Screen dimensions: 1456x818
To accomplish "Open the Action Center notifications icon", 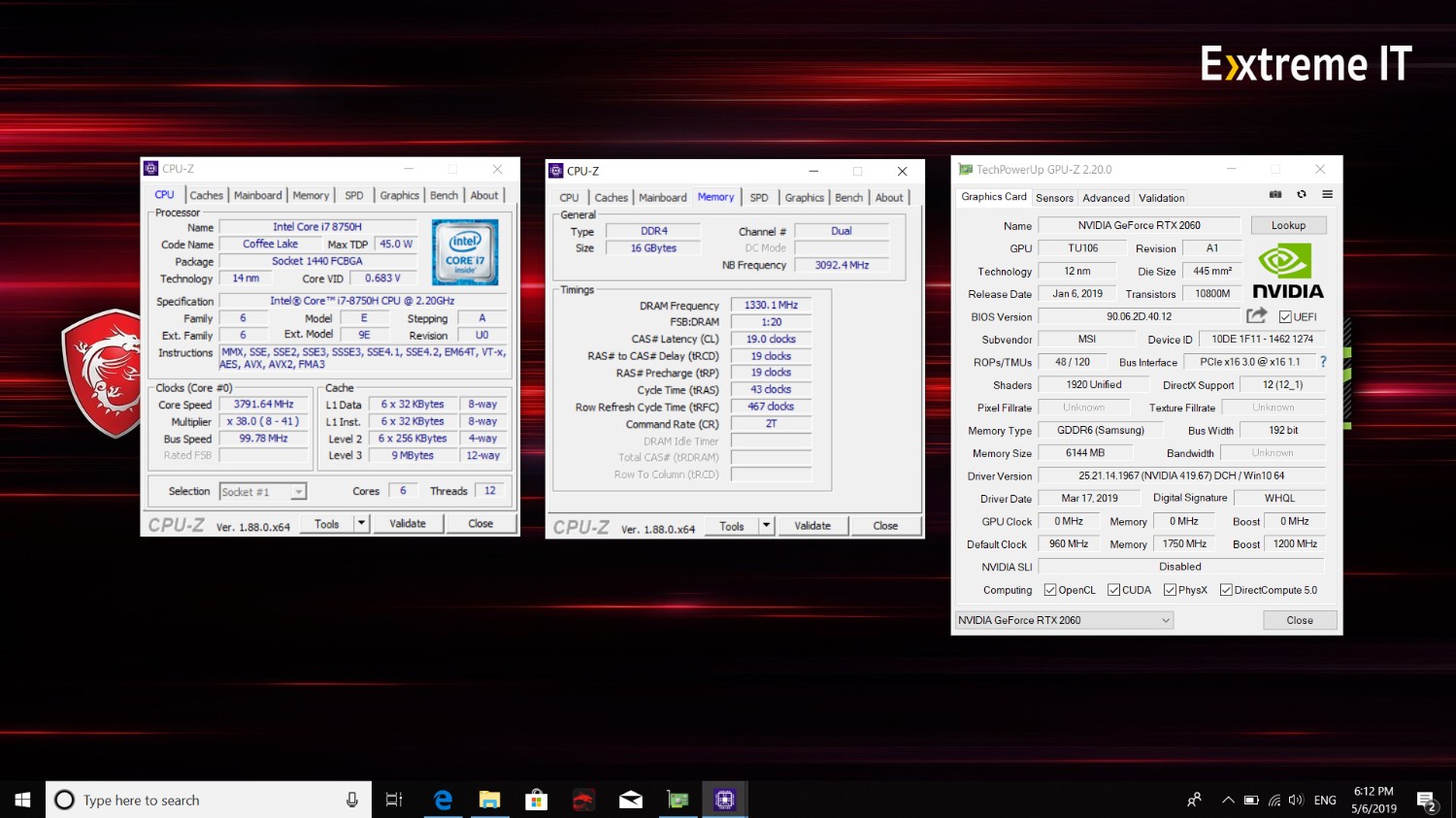I will pos(1427,801).
